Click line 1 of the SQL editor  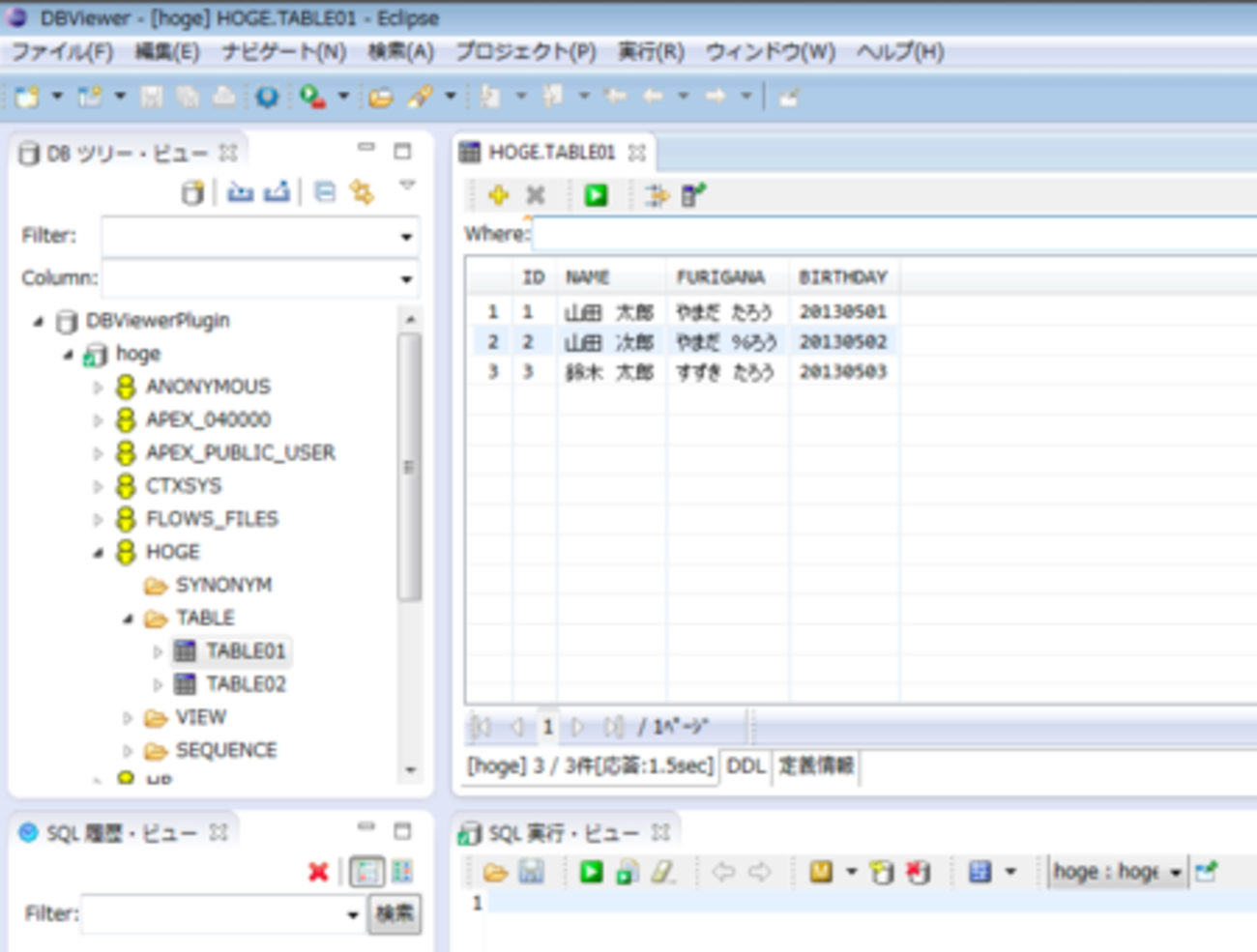[870, 903]
